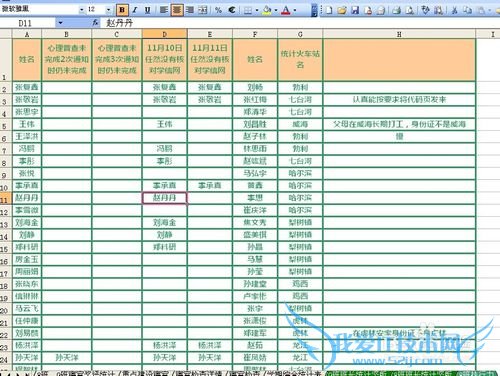The width and height of the screenshot is (500, 376).
Task: Apply Percent Style format
Action: coord(218,10)
